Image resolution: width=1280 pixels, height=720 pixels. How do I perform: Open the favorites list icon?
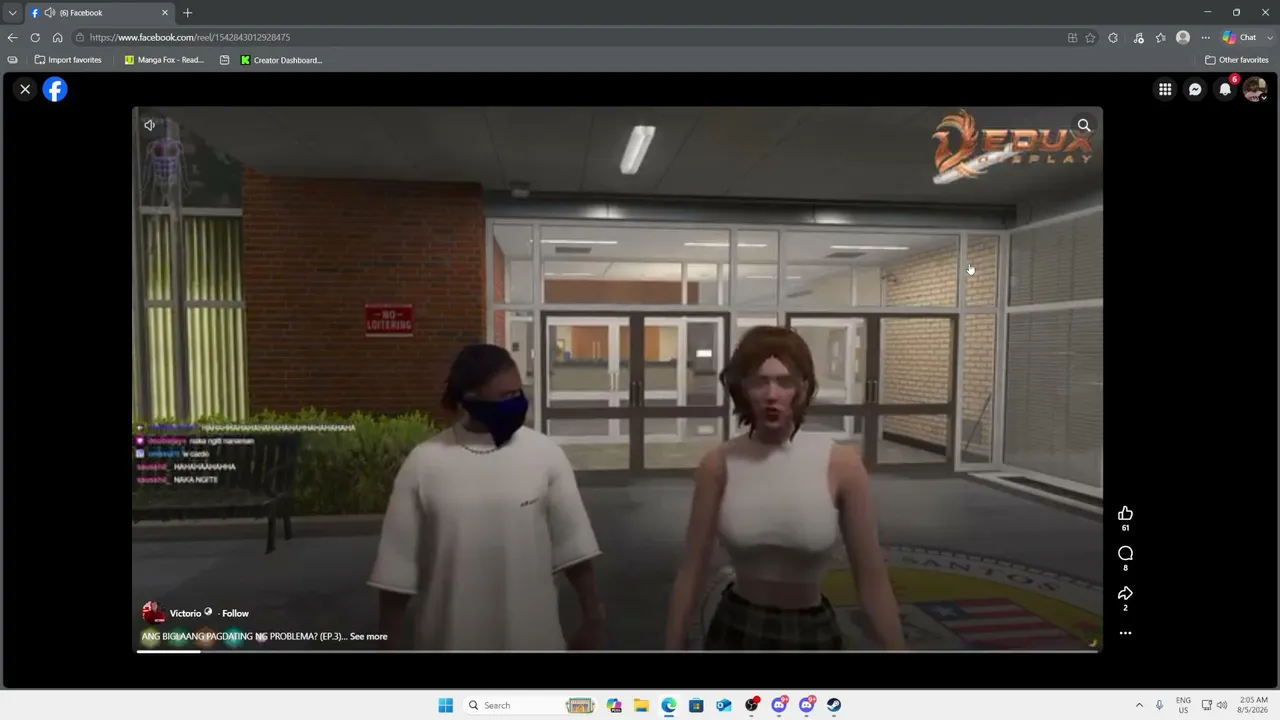[x=1160, y=37]
